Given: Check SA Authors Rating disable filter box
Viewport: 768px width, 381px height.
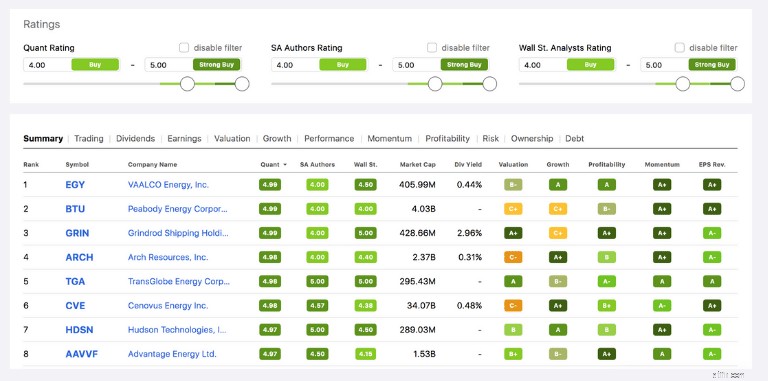Looking at the screenshot, I should coord(432,48).
